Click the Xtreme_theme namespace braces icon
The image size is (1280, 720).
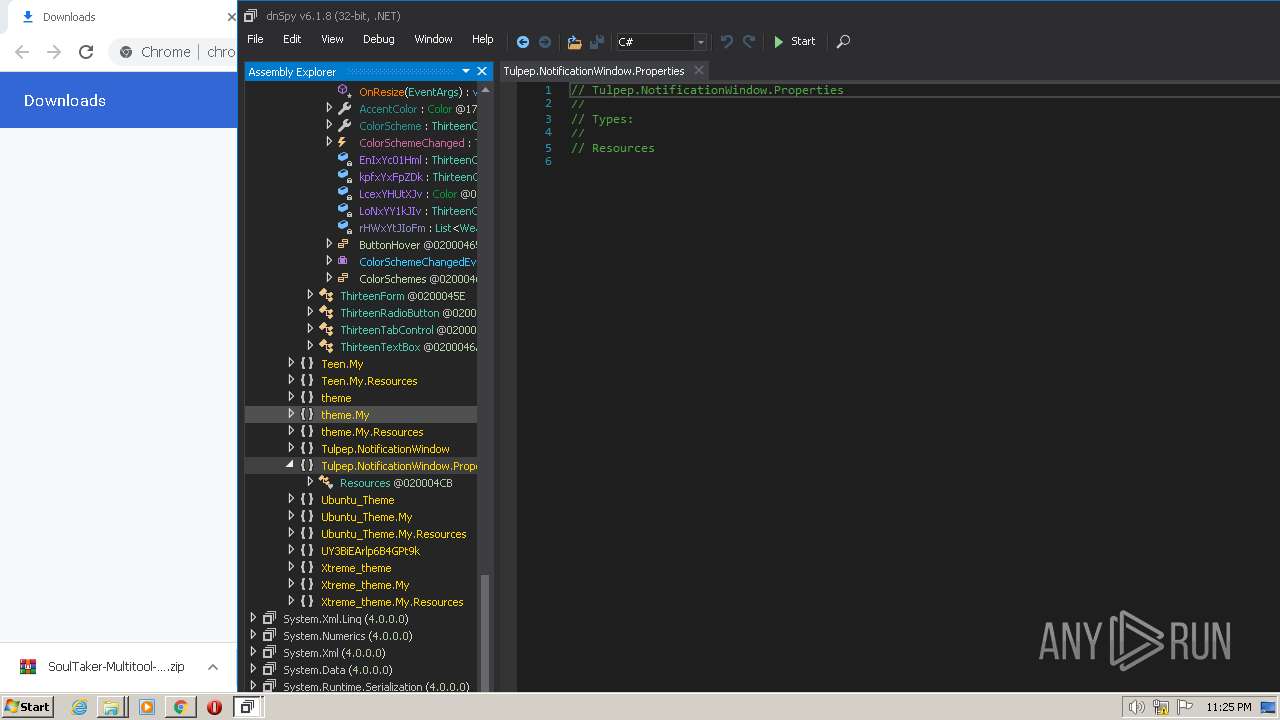click(307, 567)
